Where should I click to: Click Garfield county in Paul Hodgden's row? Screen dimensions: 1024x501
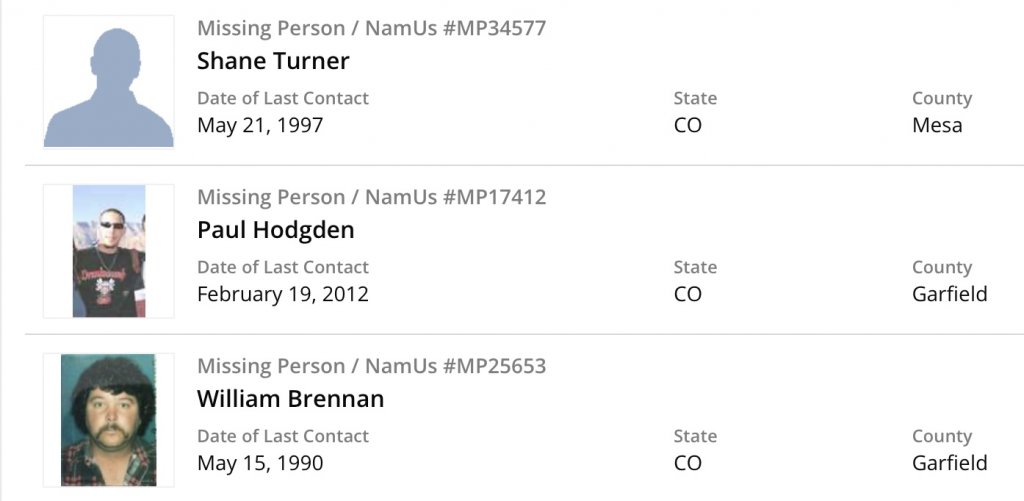949,294
